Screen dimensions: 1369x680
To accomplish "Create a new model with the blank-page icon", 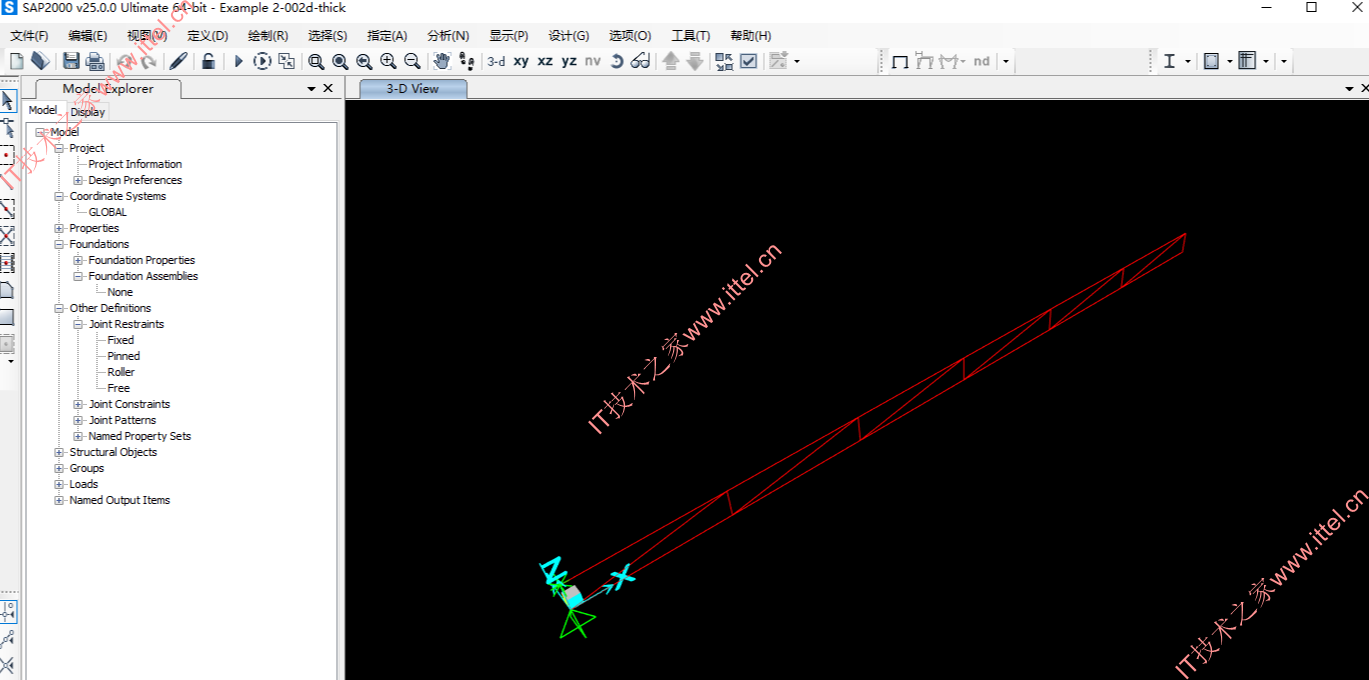I will click(16, 61).
